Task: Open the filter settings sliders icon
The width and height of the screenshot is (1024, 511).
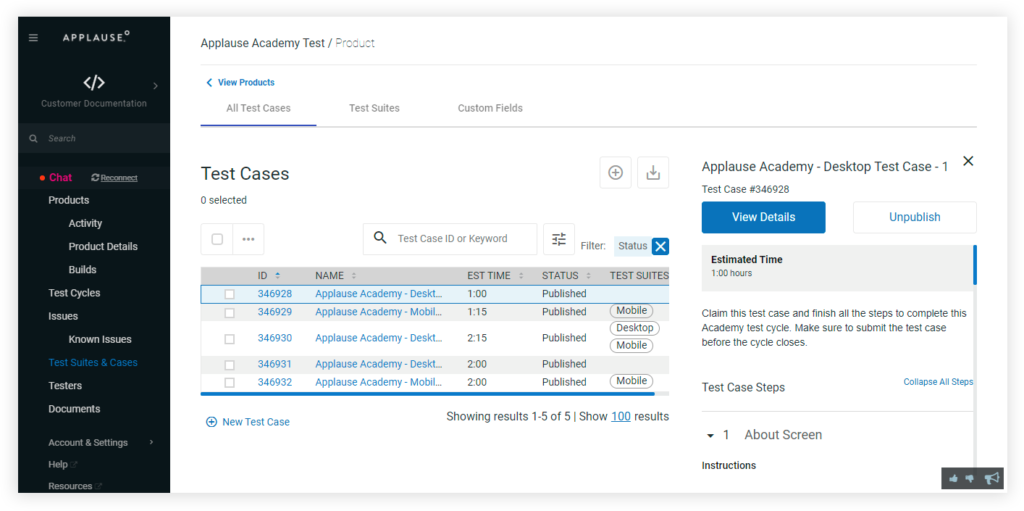Action: 559,239
